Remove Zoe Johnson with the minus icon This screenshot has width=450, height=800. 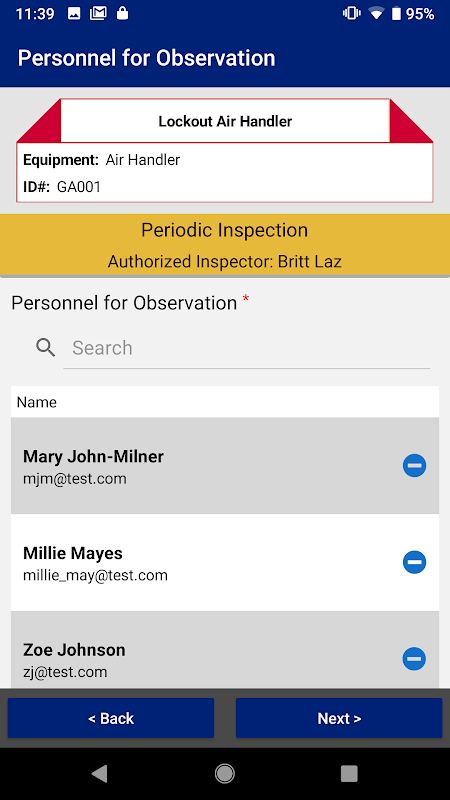(x=414, y=658)
